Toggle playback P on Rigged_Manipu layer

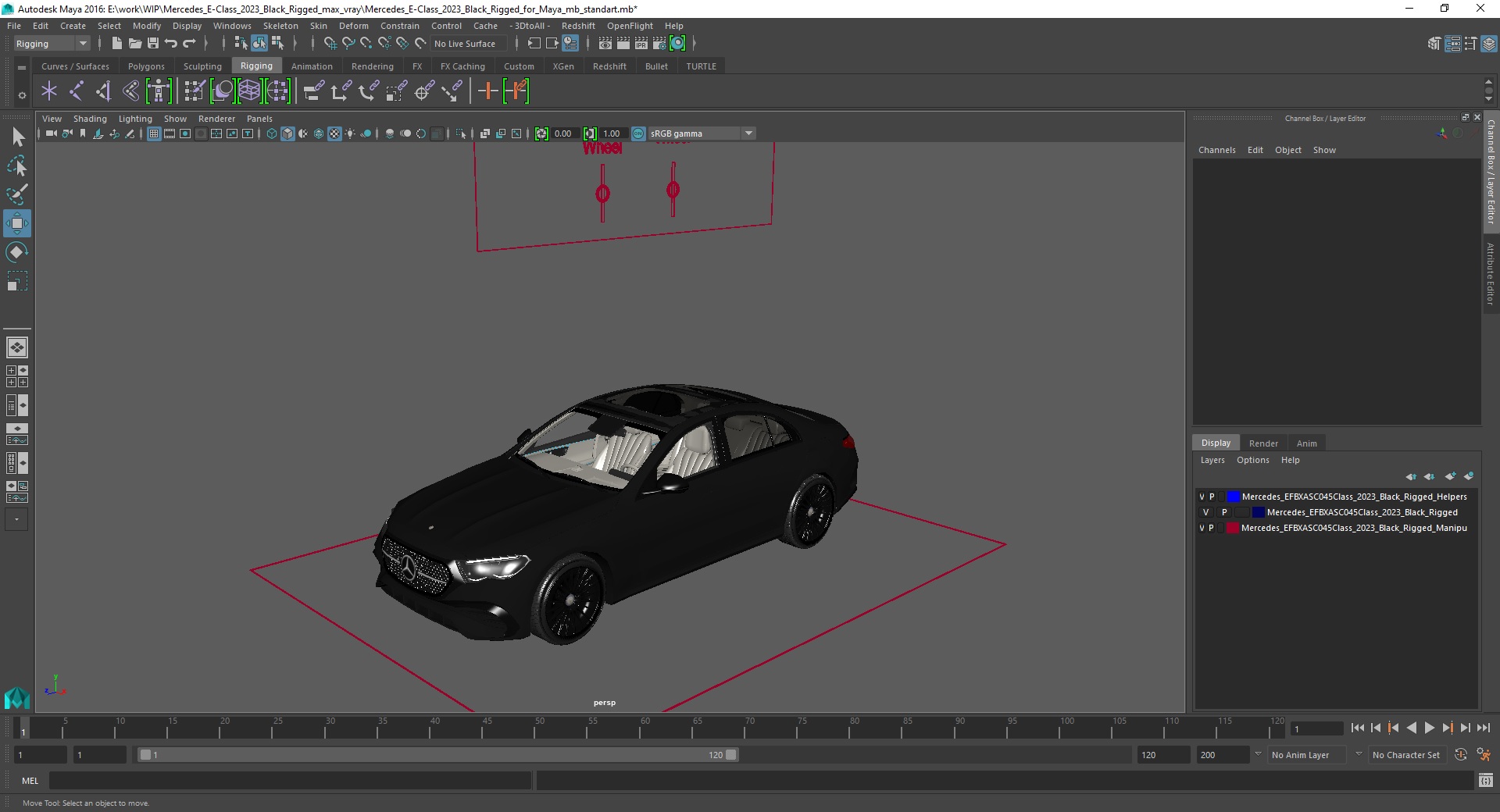point(1212,528)
